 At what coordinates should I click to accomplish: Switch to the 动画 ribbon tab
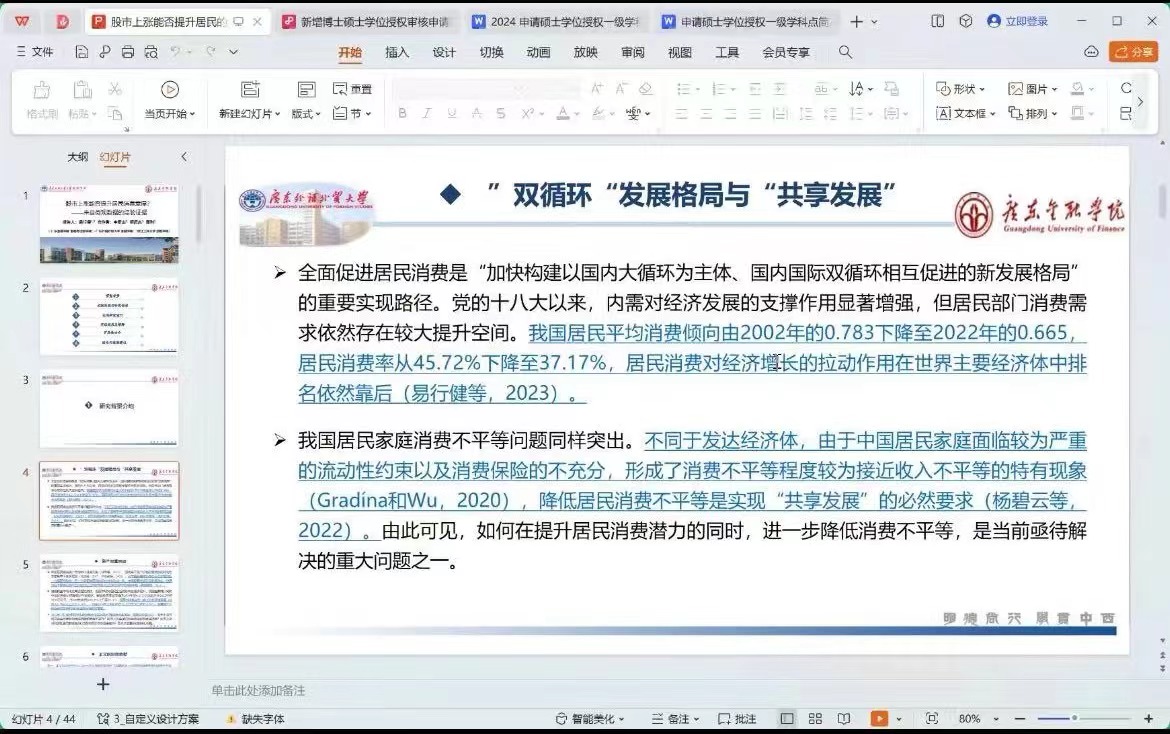(x=538, y=52)
